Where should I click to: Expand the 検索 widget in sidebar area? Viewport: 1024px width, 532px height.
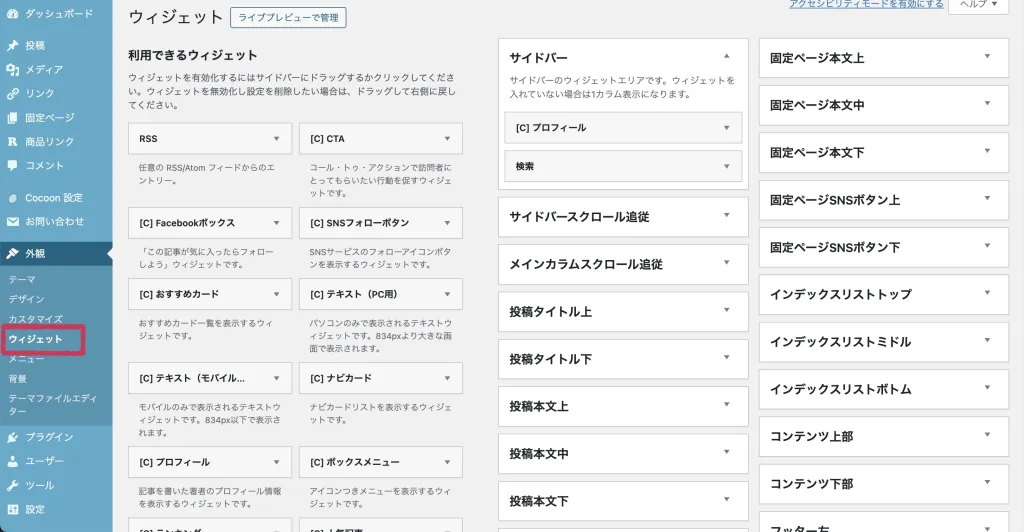(x=726, y=166)
